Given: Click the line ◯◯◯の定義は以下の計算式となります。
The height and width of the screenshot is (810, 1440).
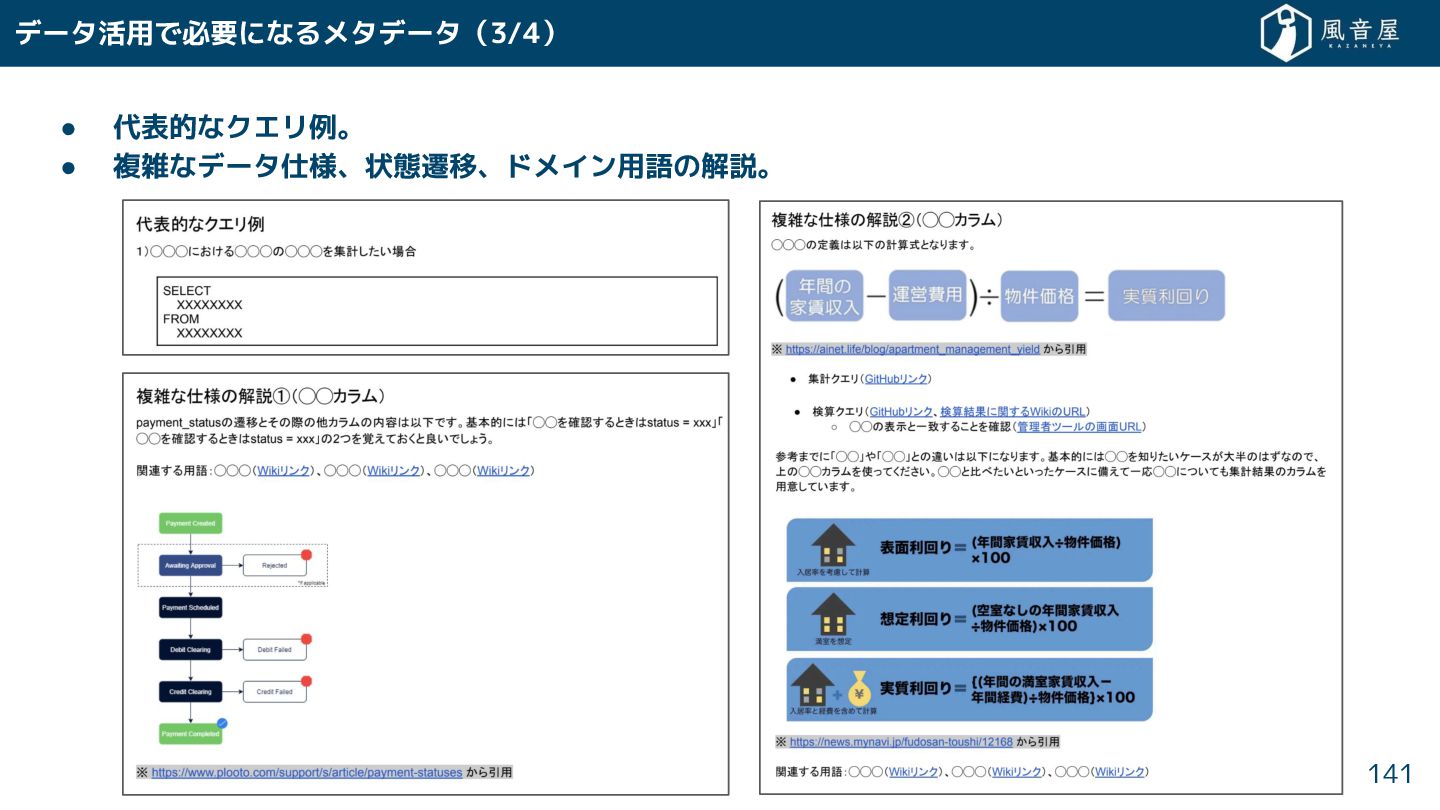Looking at the screenshot, I should point(873,245).
